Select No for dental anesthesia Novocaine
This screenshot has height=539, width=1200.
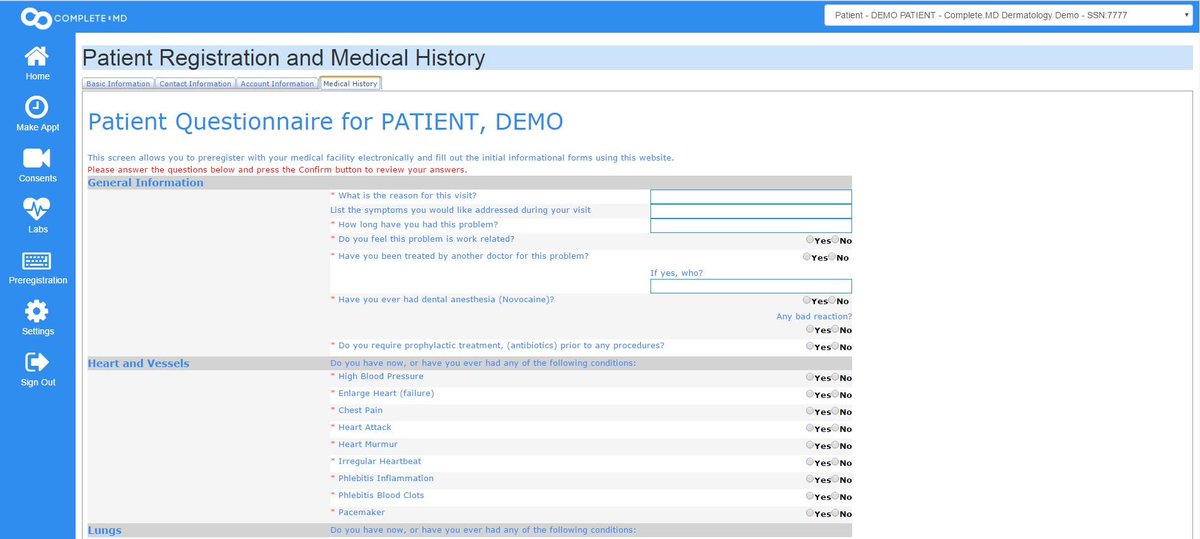(x=832, y=300)
